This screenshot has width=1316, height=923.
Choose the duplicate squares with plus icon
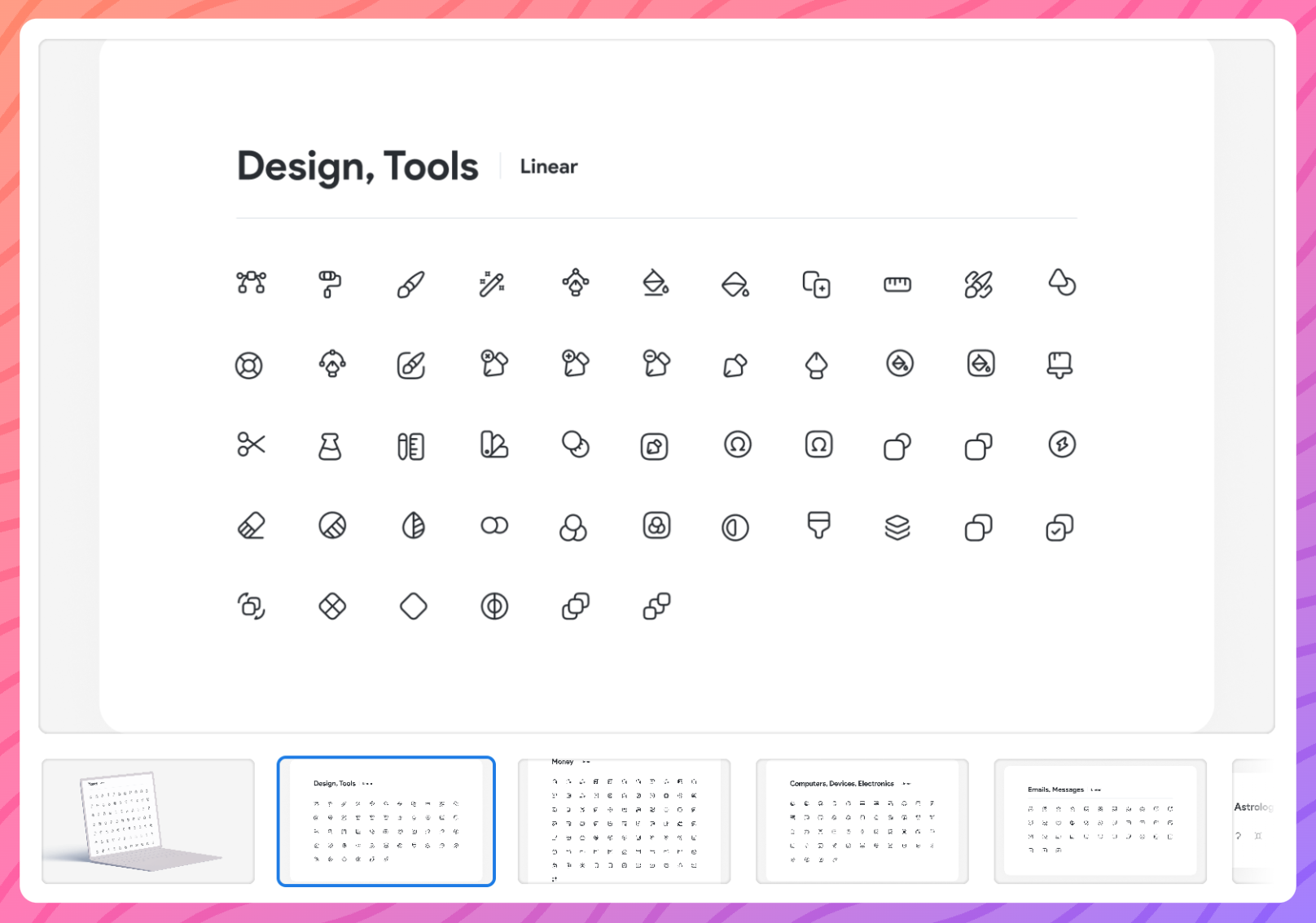pyautogui.click(x=817, y=285)
